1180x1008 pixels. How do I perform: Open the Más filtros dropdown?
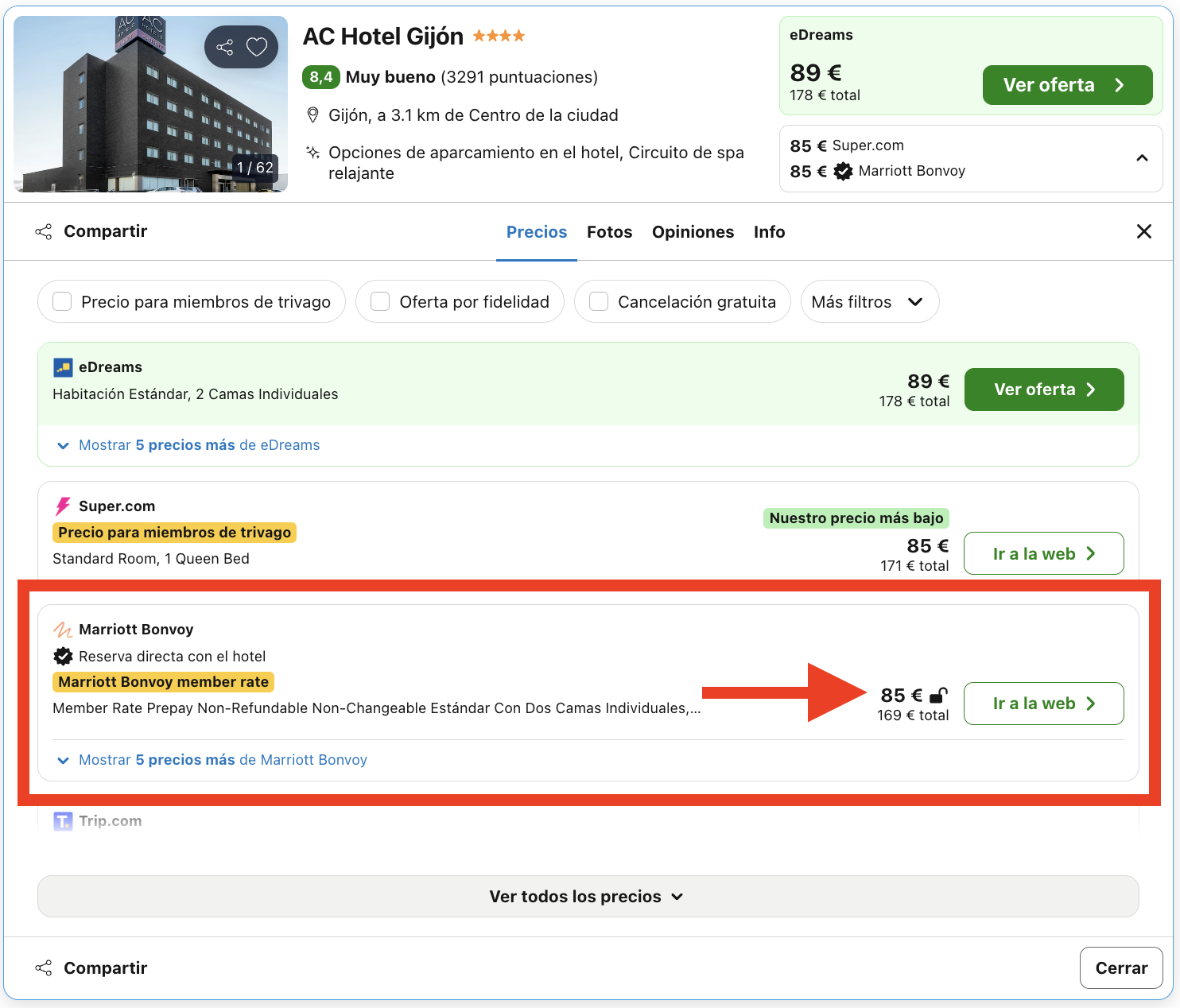pos(868,302)
